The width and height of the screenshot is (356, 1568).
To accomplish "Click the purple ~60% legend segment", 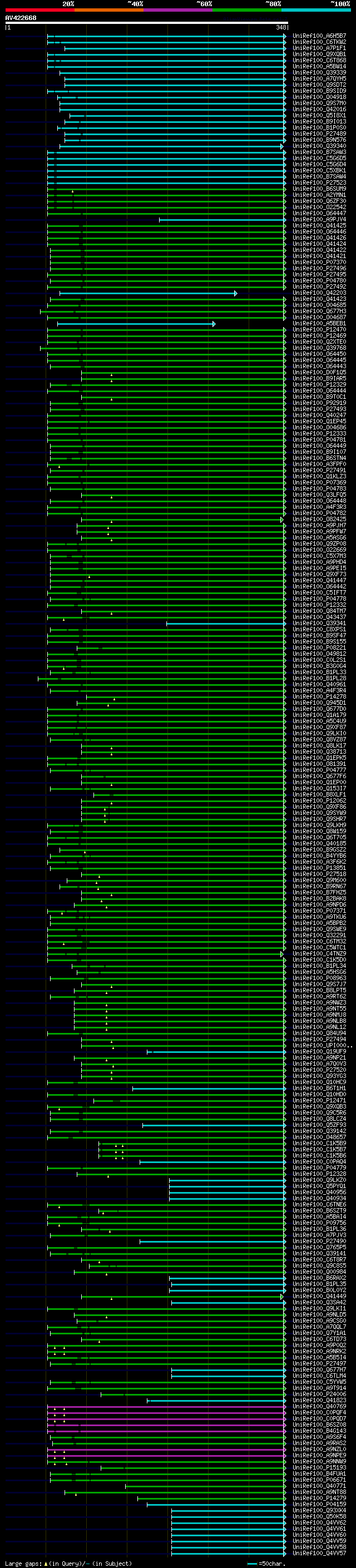I will pyautogui.click(x=179, y=10).
